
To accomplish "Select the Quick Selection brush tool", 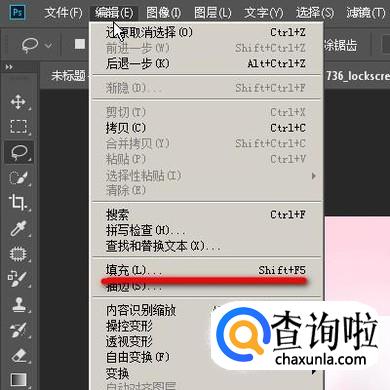I will [x=18, y=178].
